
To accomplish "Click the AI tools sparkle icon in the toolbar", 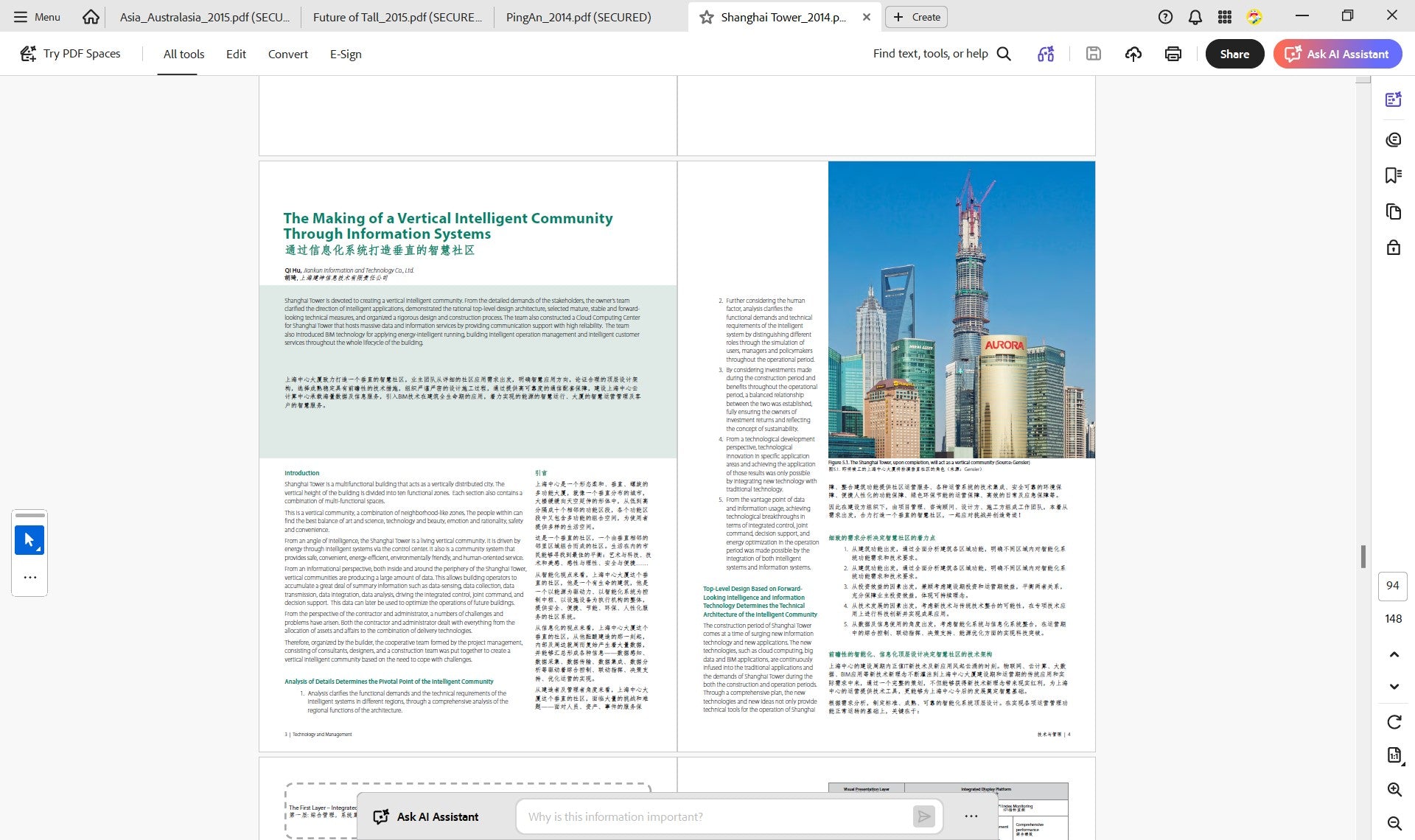I will (x=1046, y=54).
